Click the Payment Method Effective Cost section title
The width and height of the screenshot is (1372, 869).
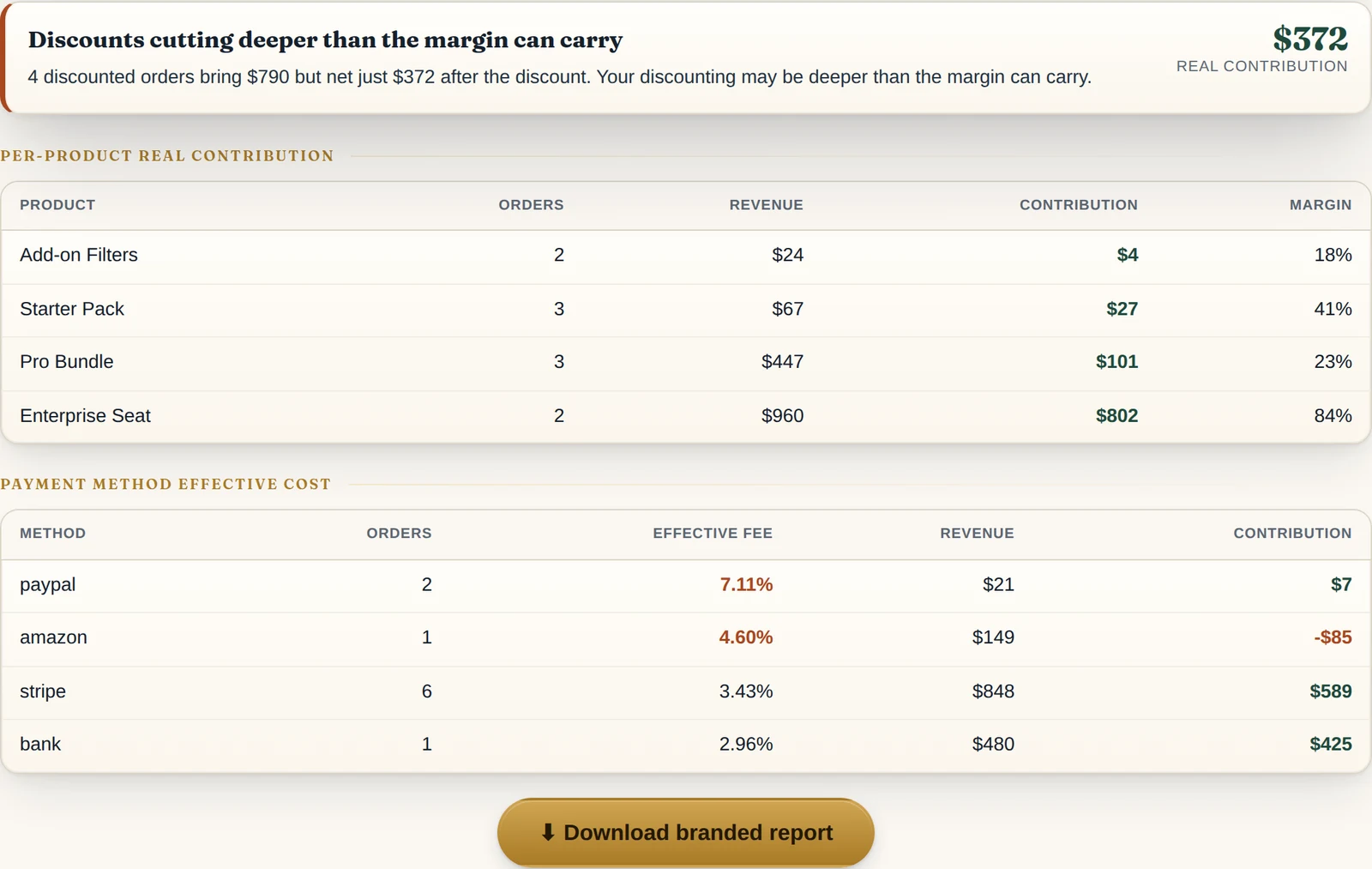pyautogui.click(x=165, y=485)
